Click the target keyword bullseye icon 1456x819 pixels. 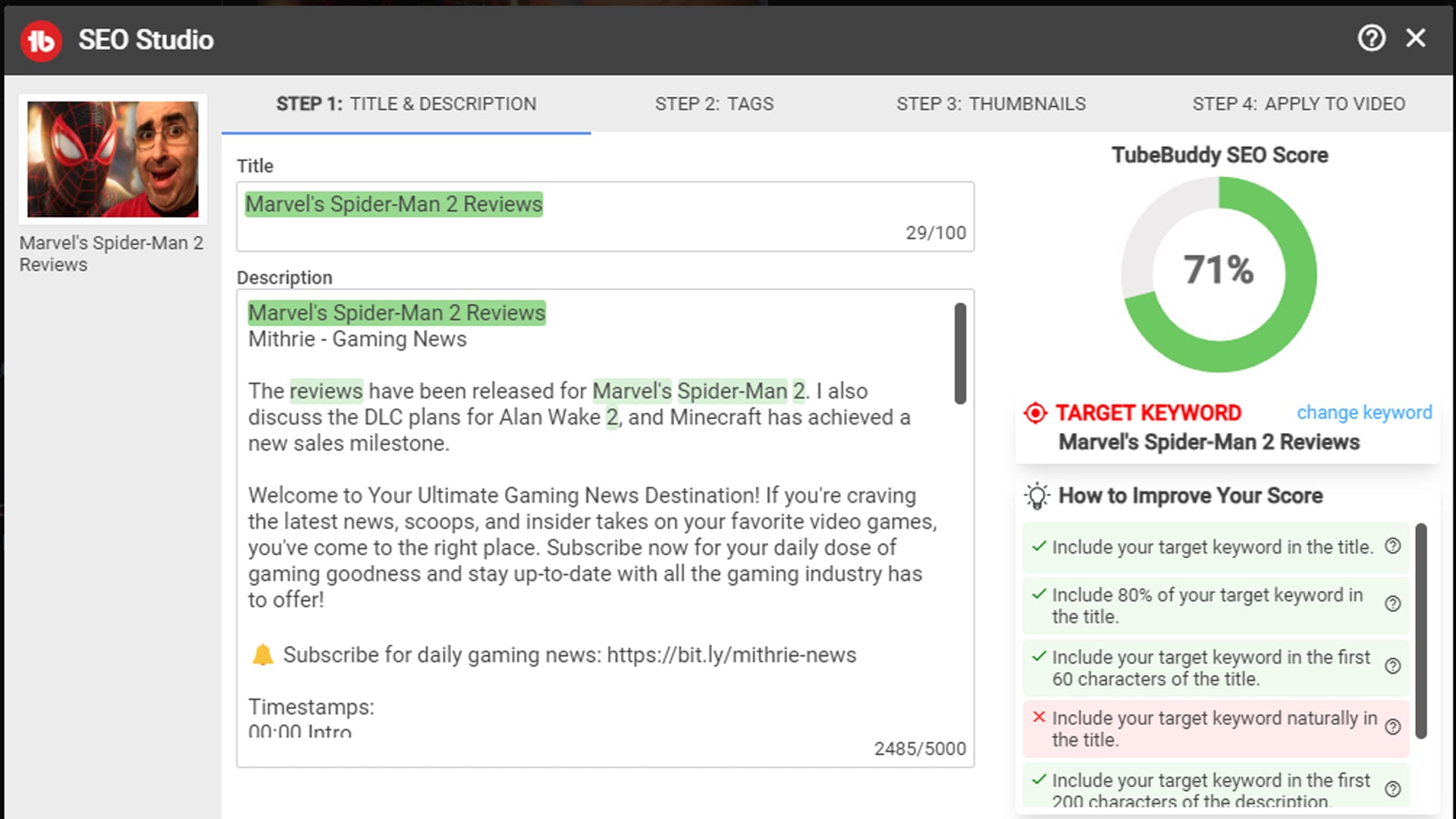tap(1035, 413)
